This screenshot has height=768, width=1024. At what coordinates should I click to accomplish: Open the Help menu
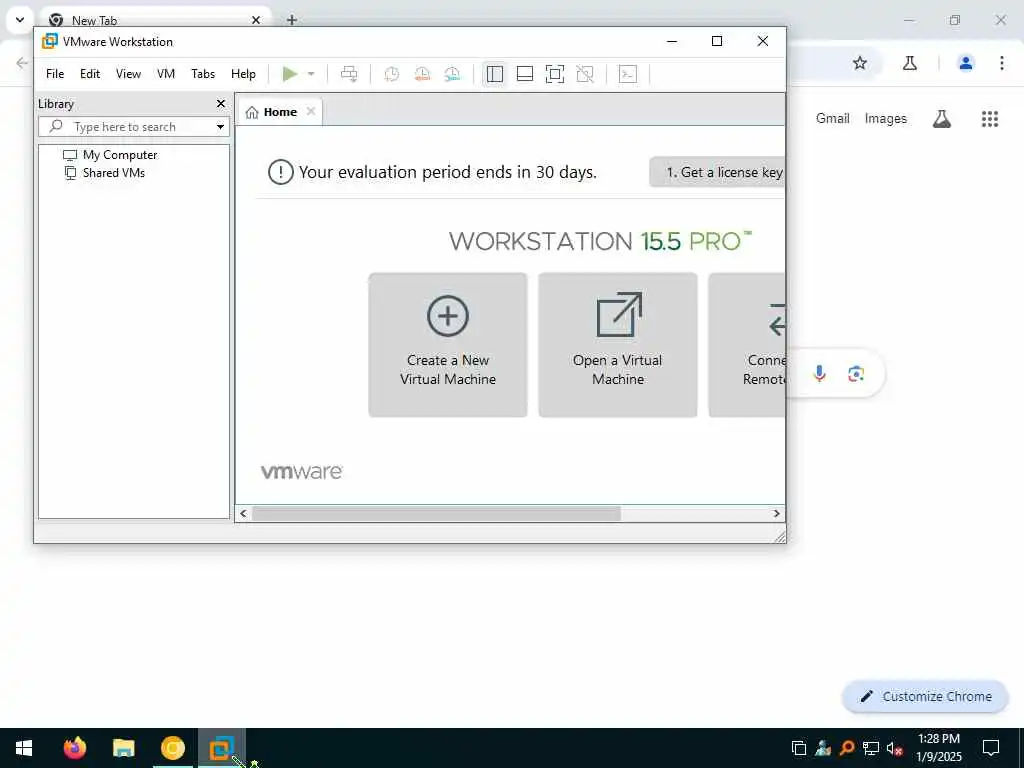click(x=244, y=74)
